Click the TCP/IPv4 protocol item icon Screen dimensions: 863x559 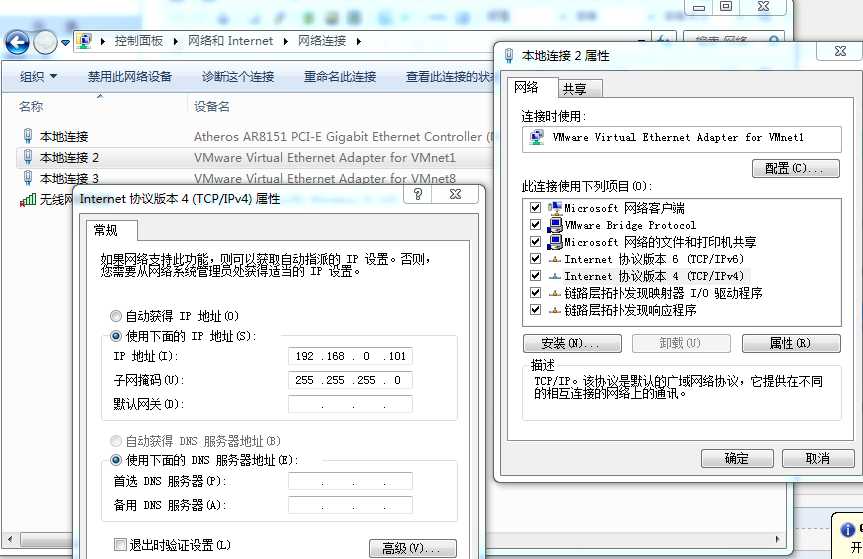555,276
